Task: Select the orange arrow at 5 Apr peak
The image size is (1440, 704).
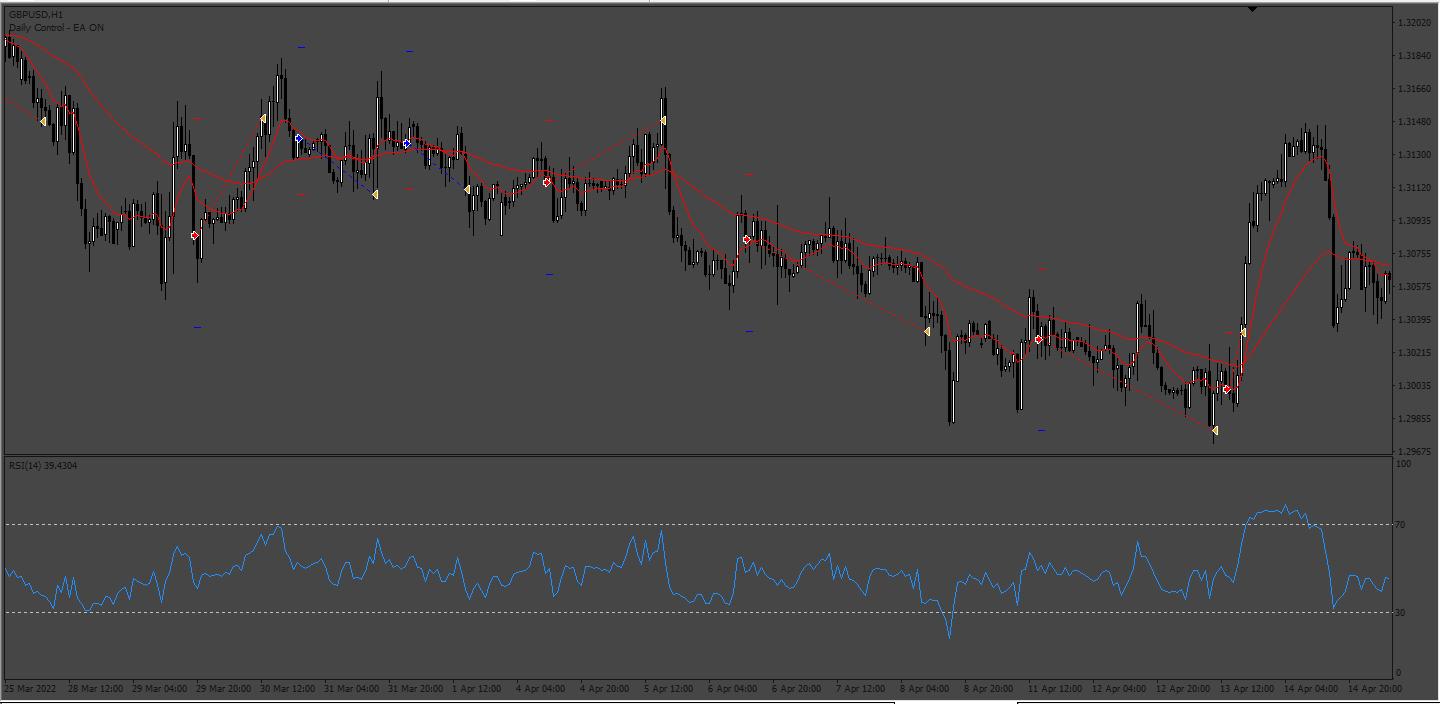Action: (x=662, y=120)
